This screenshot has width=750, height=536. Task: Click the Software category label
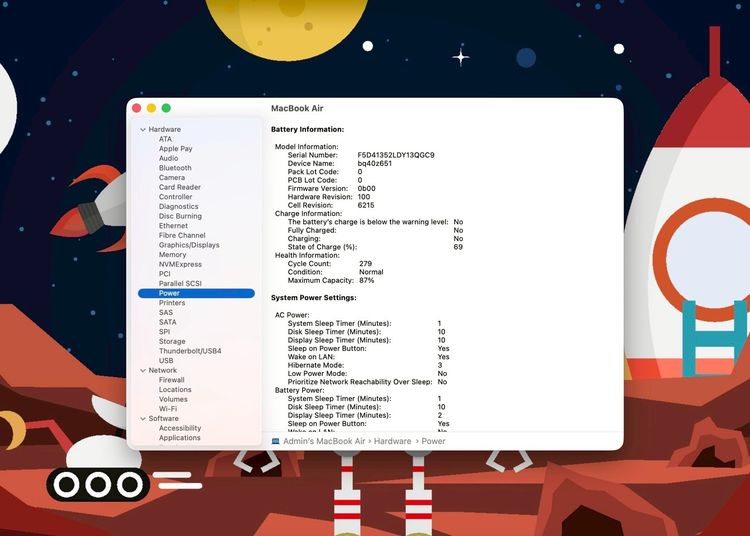164,418
